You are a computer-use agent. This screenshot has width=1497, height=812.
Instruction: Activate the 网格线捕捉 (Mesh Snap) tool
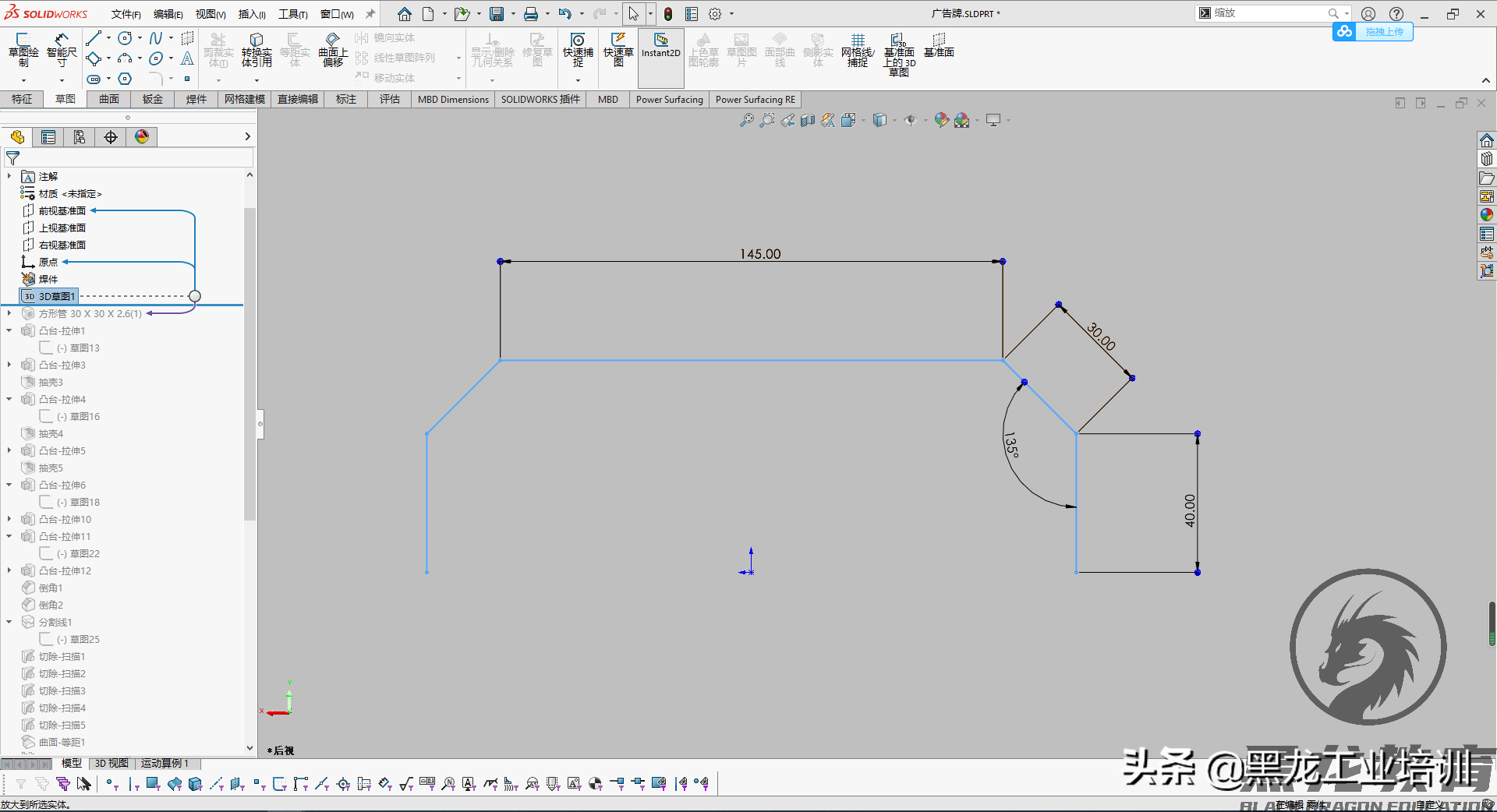coord(857,51)
